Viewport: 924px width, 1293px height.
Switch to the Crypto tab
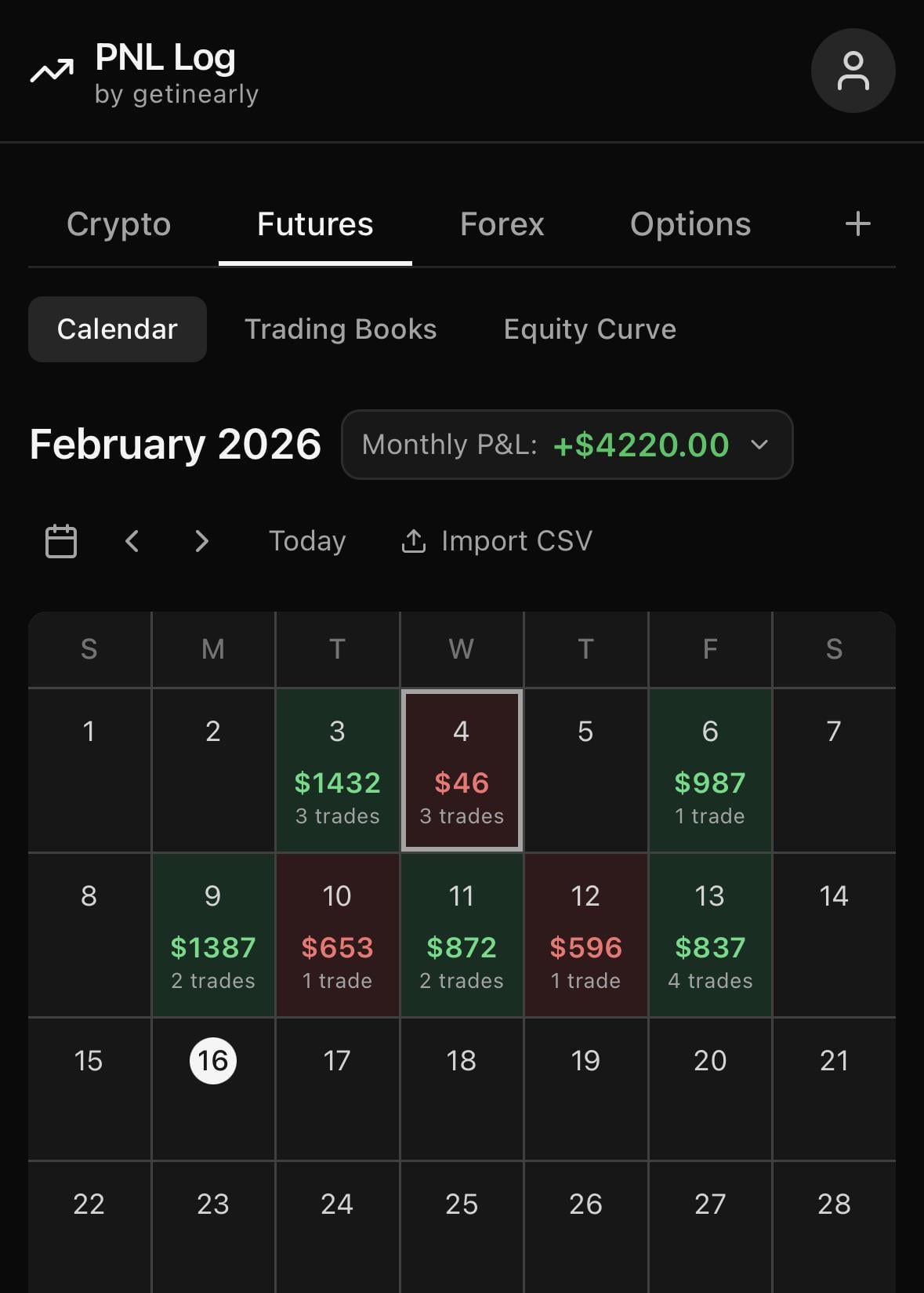(x=118, y=224)
